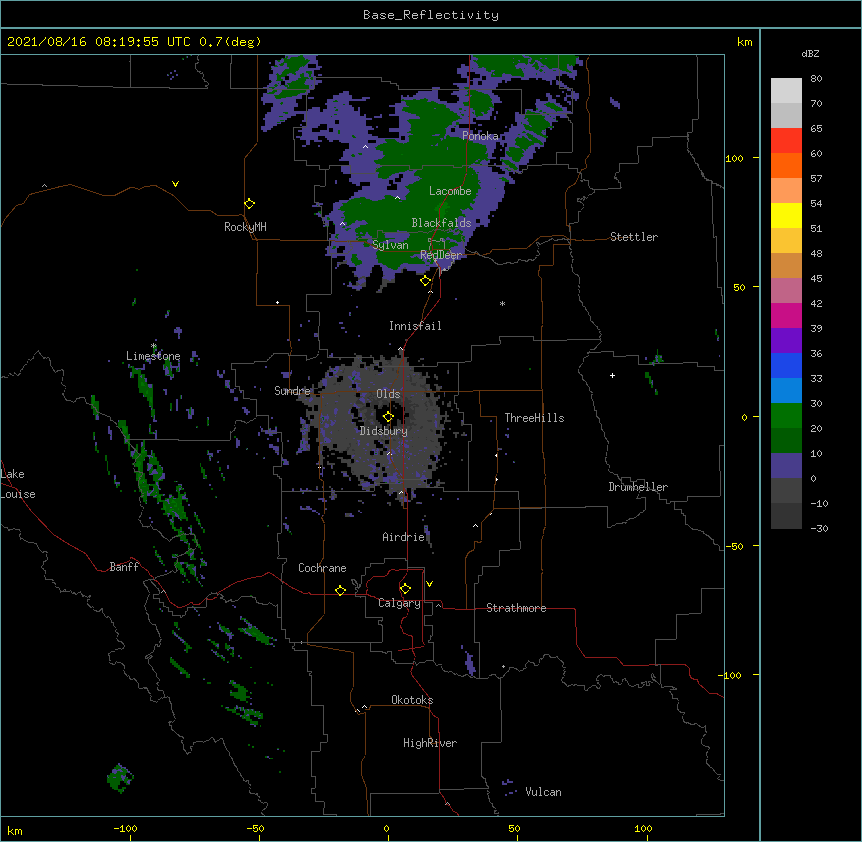
Task: Click the -100 tick label on bottom axis
Action: click(125, 828)
